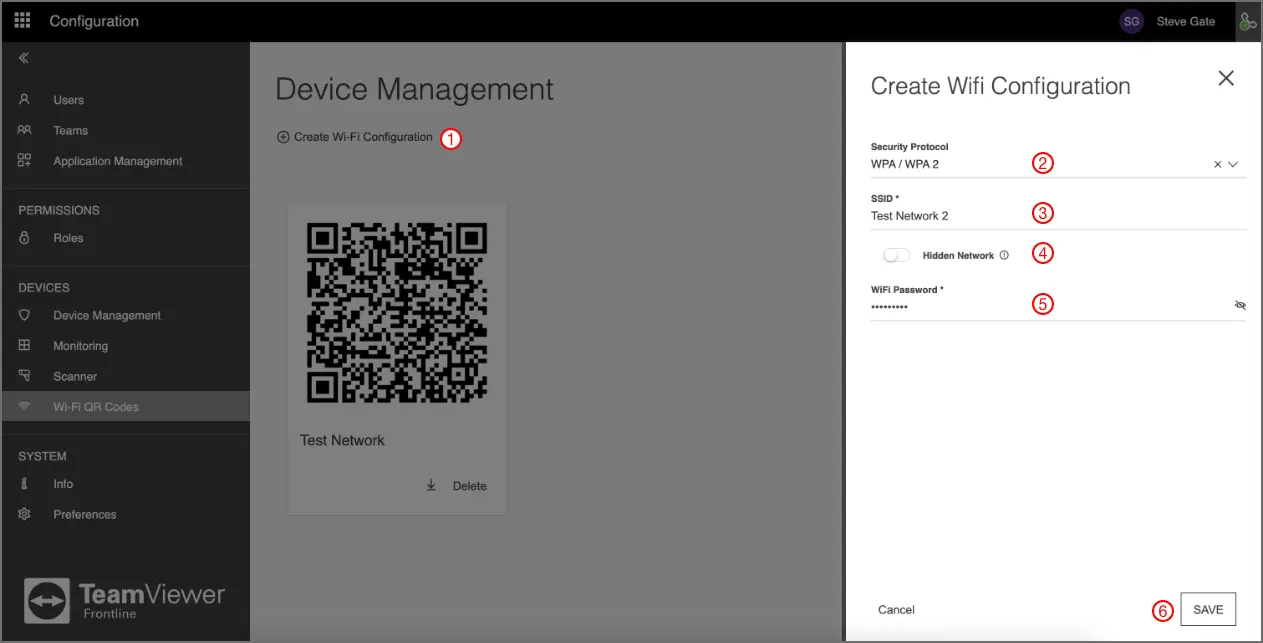Screen dimensions: 1263x643
Task: Click the Users person icon
Action: tap(25, 100)
